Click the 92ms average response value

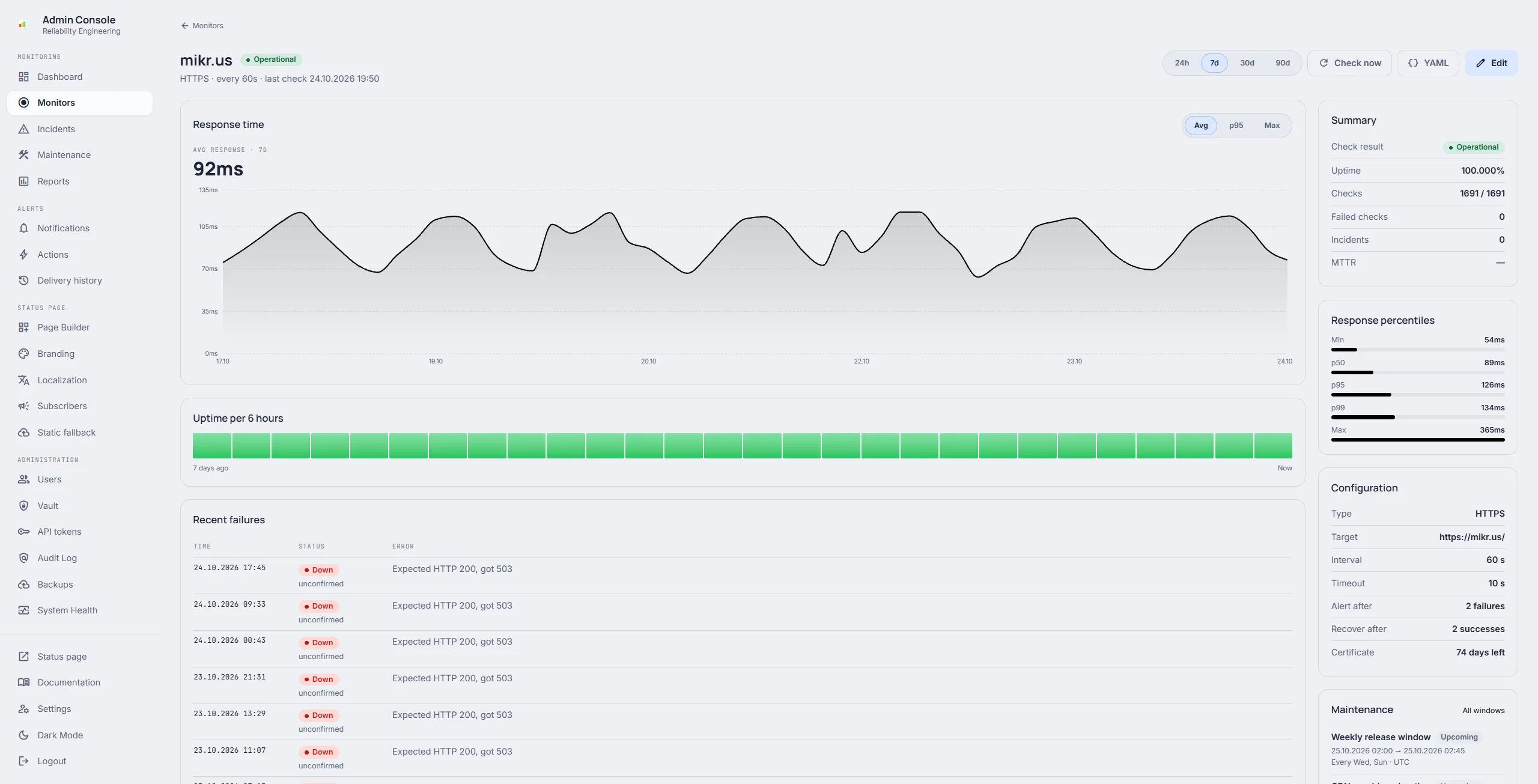click(x=218, y=169)
